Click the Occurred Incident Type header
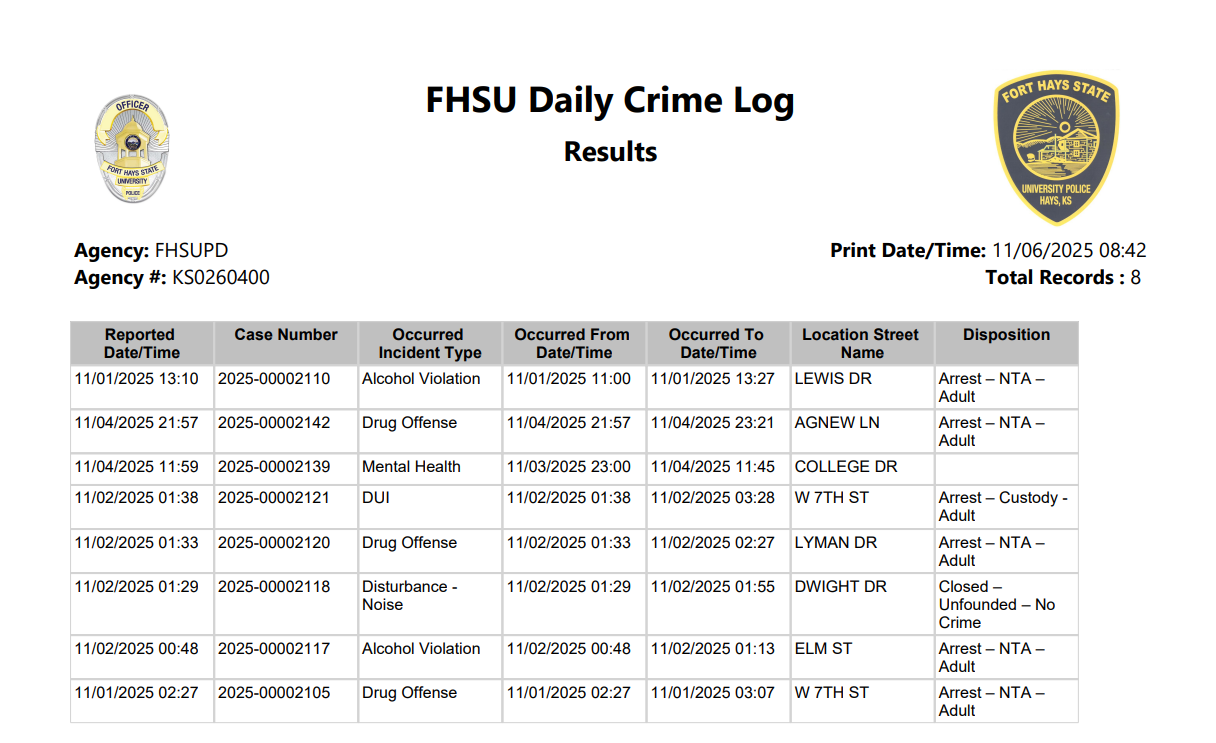Viewport: 1216px width, 743px height. click(429, 343)
